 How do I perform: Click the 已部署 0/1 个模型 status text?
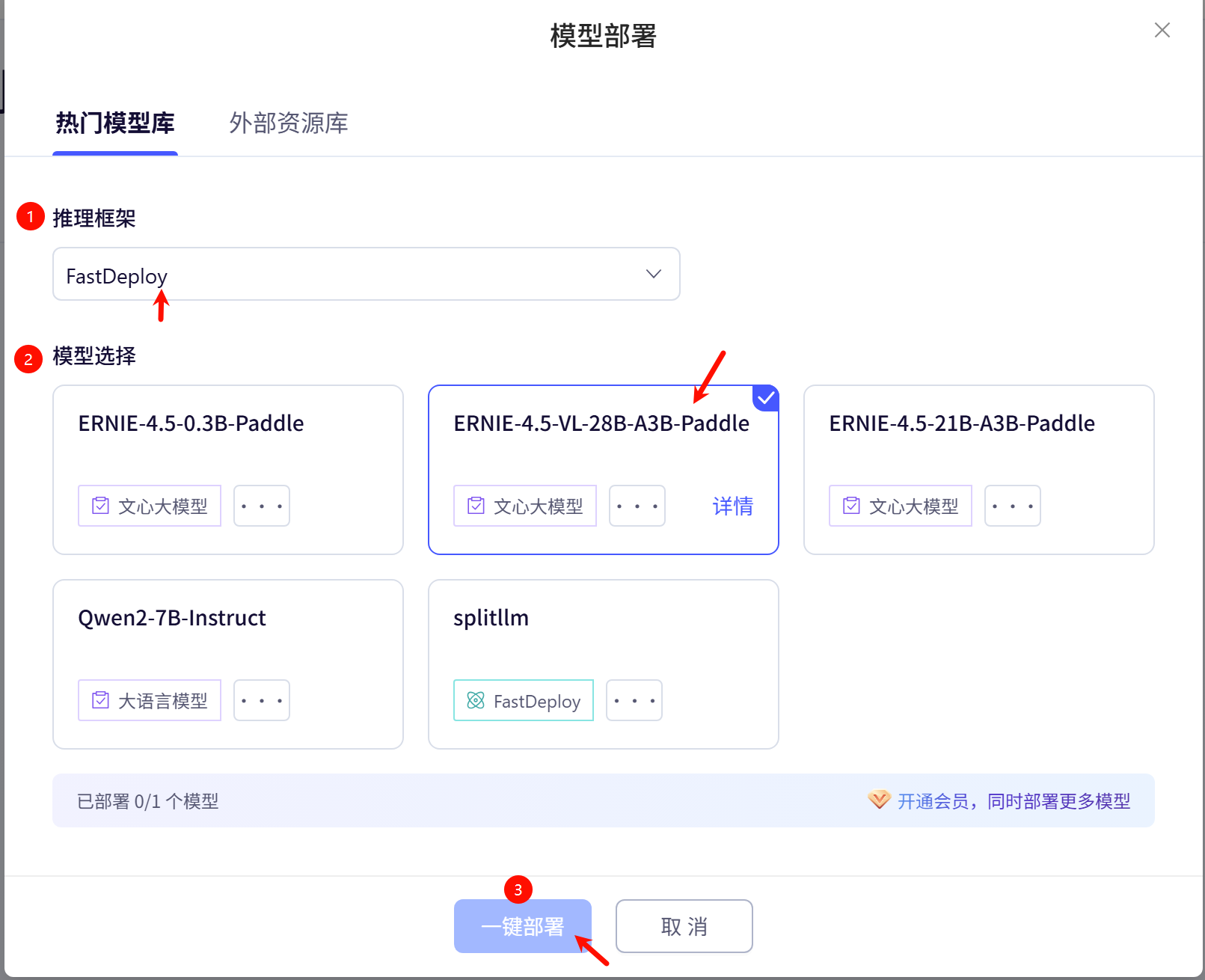pyautogui.click(x=148, y=801)
